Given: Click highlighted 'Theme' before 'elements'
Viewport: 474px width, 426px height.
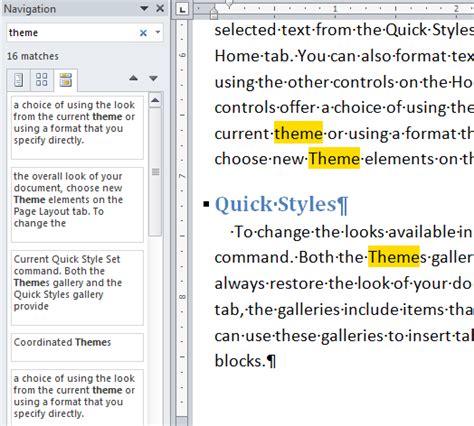Looking at the screenshot, I should [x=334, y=159].
